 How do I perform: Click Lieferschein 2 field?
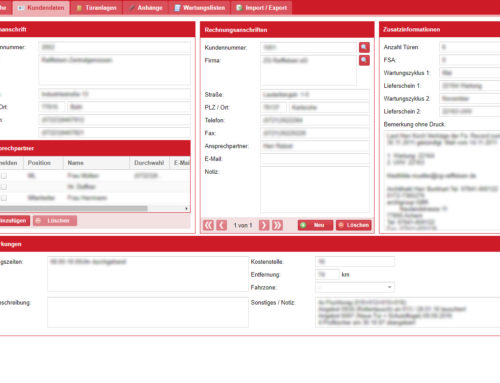point(470,111)
